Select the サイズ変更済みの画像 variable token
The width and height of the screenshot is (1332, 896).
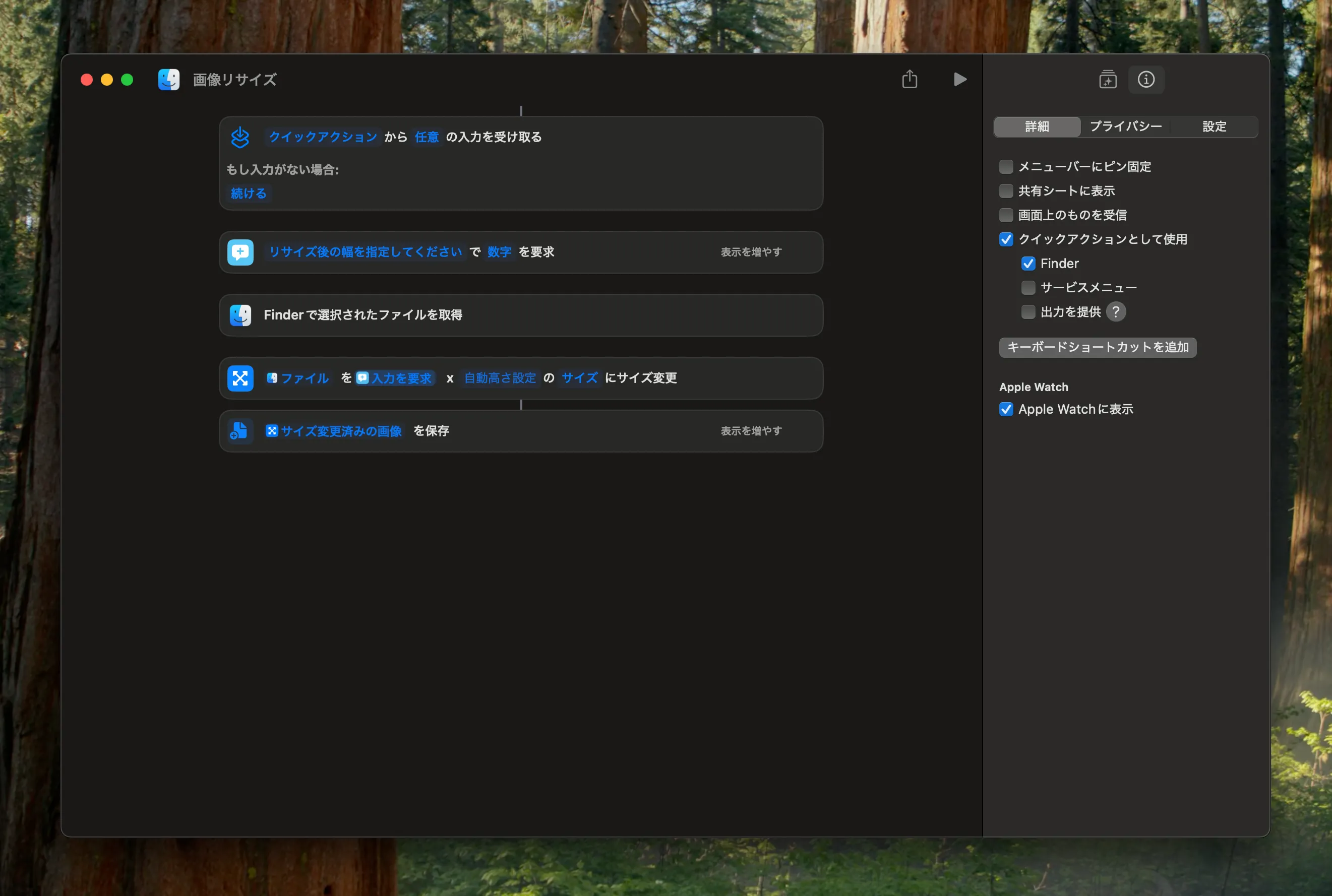334,431
